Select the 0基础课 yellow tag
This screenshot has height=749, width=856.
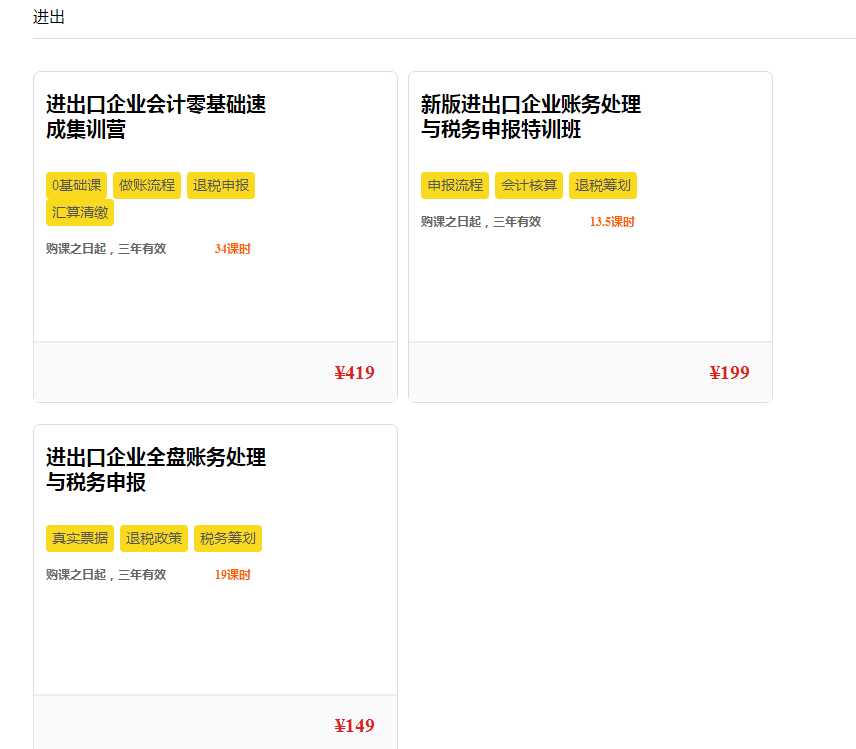(x=76, y=186)
